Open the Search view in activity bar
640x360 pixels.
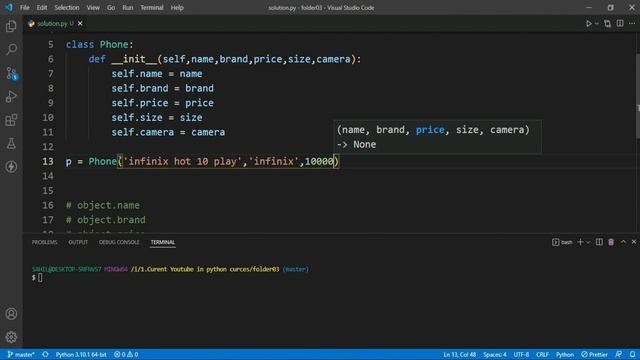coord(11,50)
